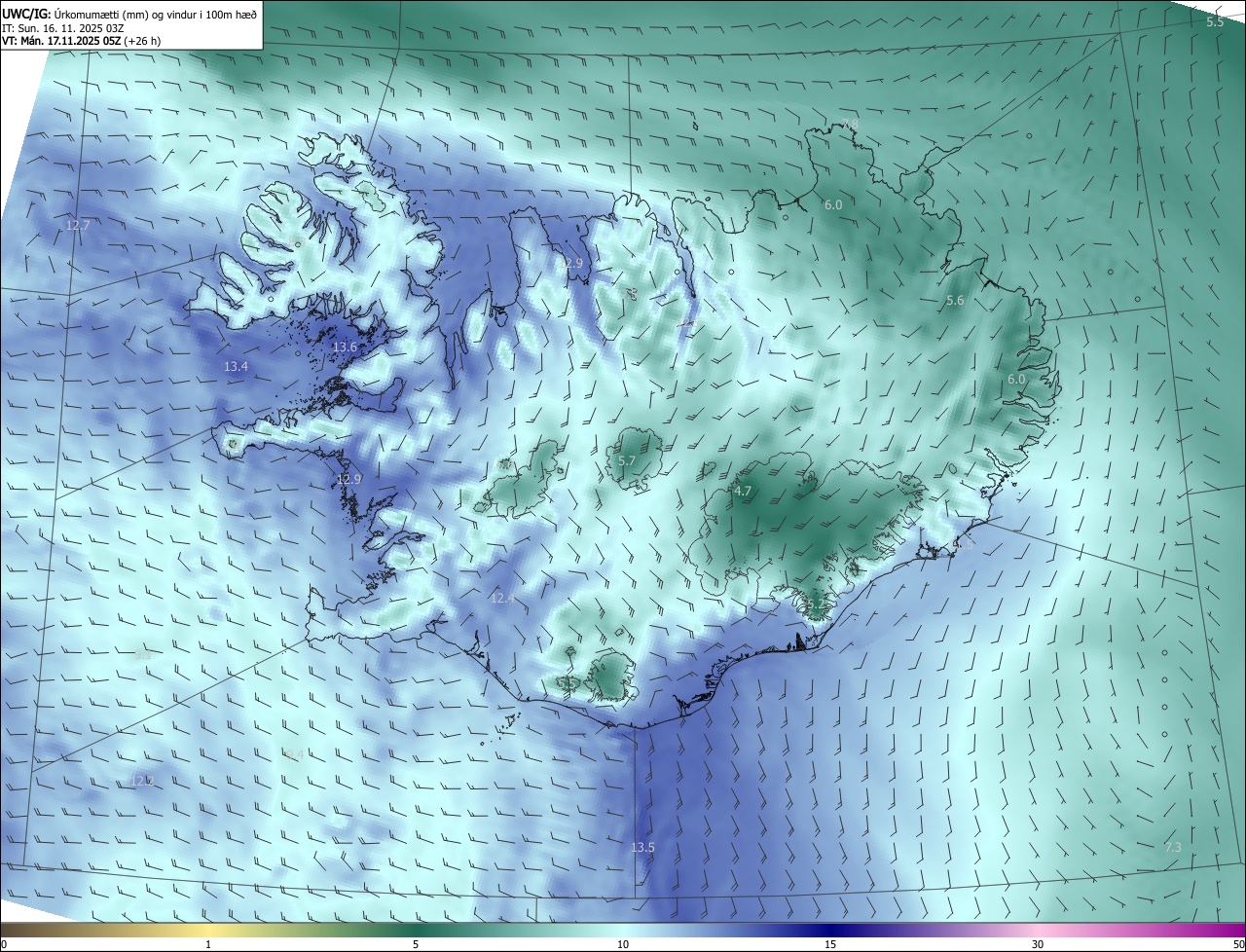Click the 50 tick on the color scale
The width and height of the screenshot is (1246, 952).
pos(1238,944)
